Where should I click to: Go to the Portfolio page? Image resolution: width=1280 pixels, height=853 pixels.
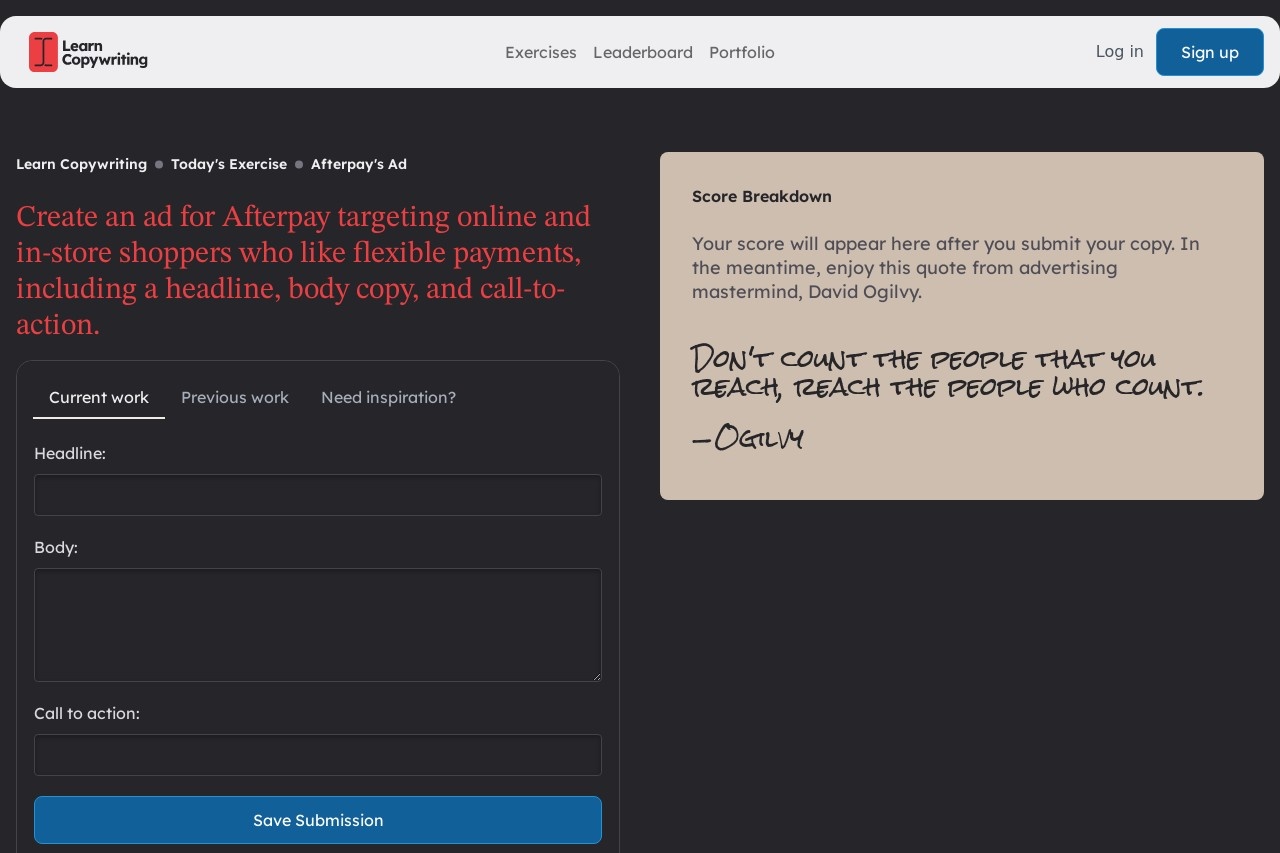point(742,52)
